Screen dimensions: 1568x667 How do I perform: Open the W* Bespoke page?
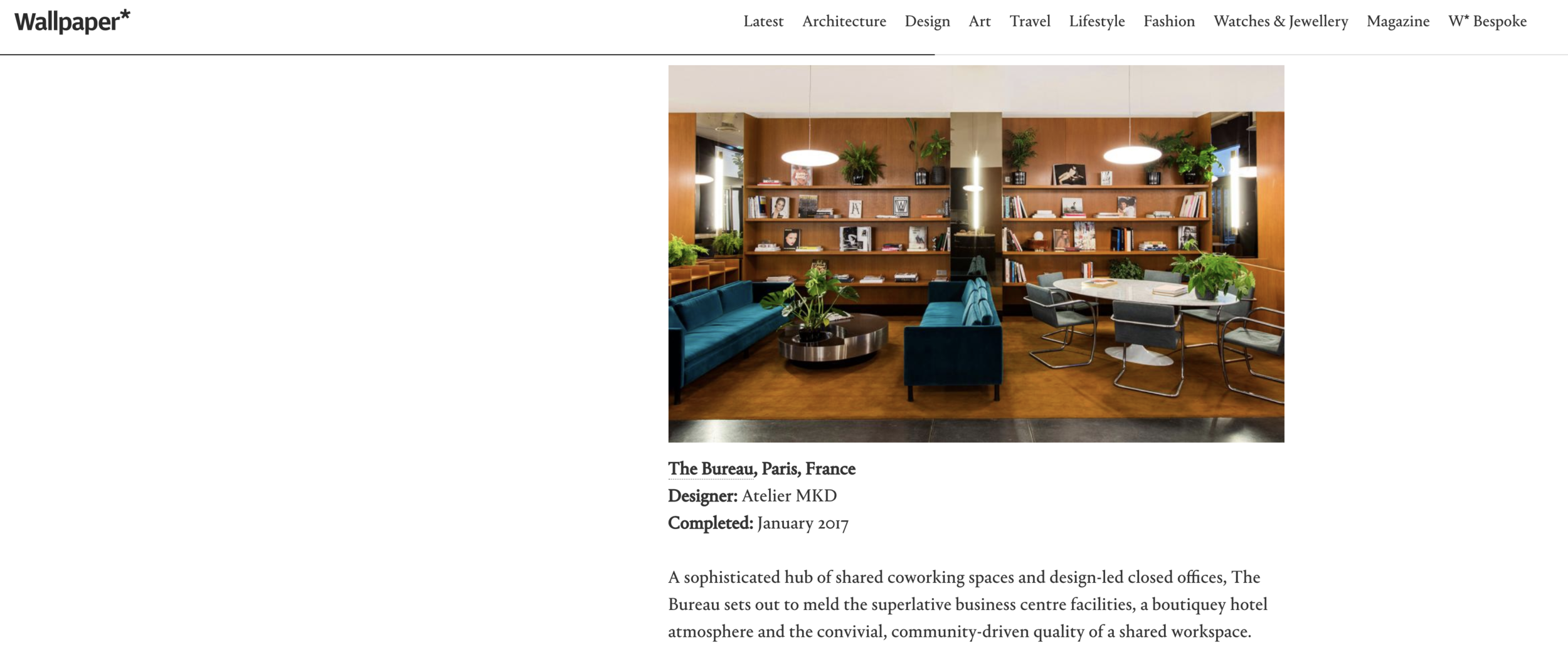click(1487, 21)
